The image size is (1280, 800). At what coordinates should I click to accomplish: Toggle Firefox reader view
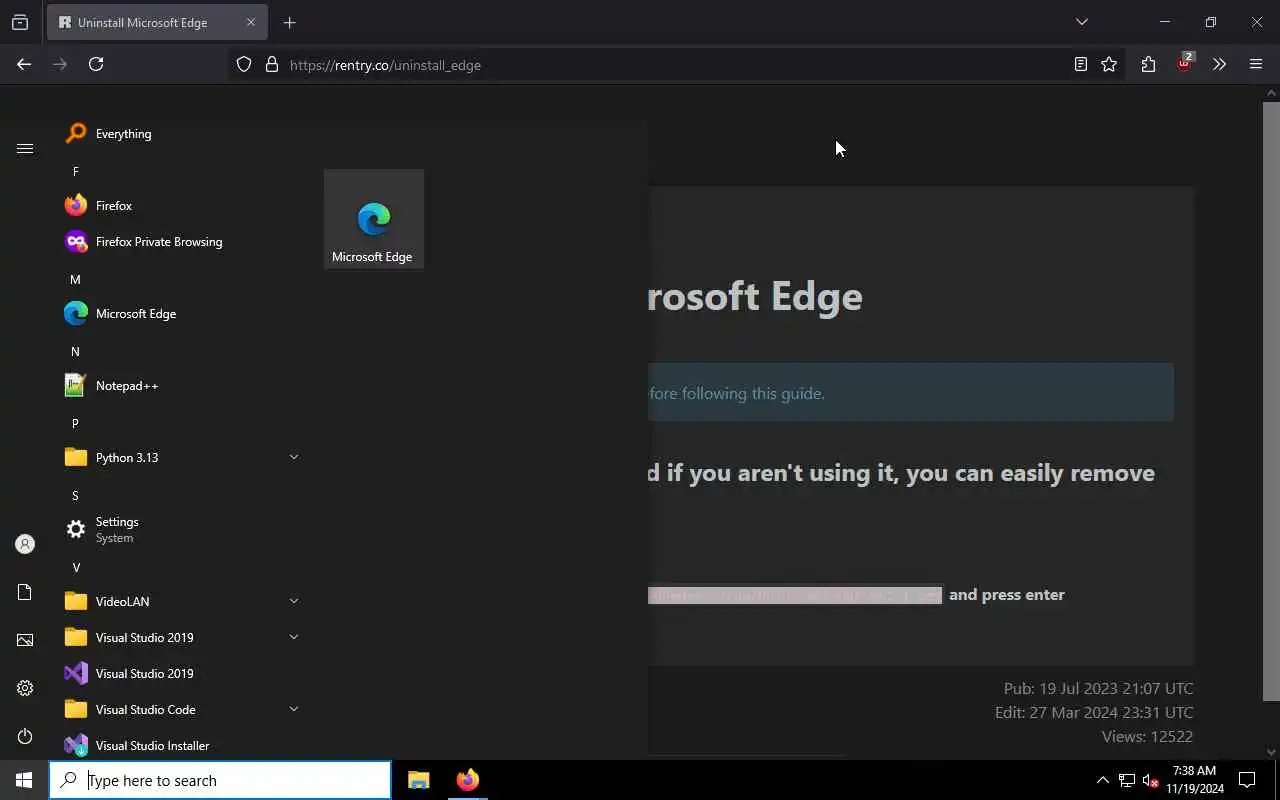pyautogui.click(x=1080, y=64)
